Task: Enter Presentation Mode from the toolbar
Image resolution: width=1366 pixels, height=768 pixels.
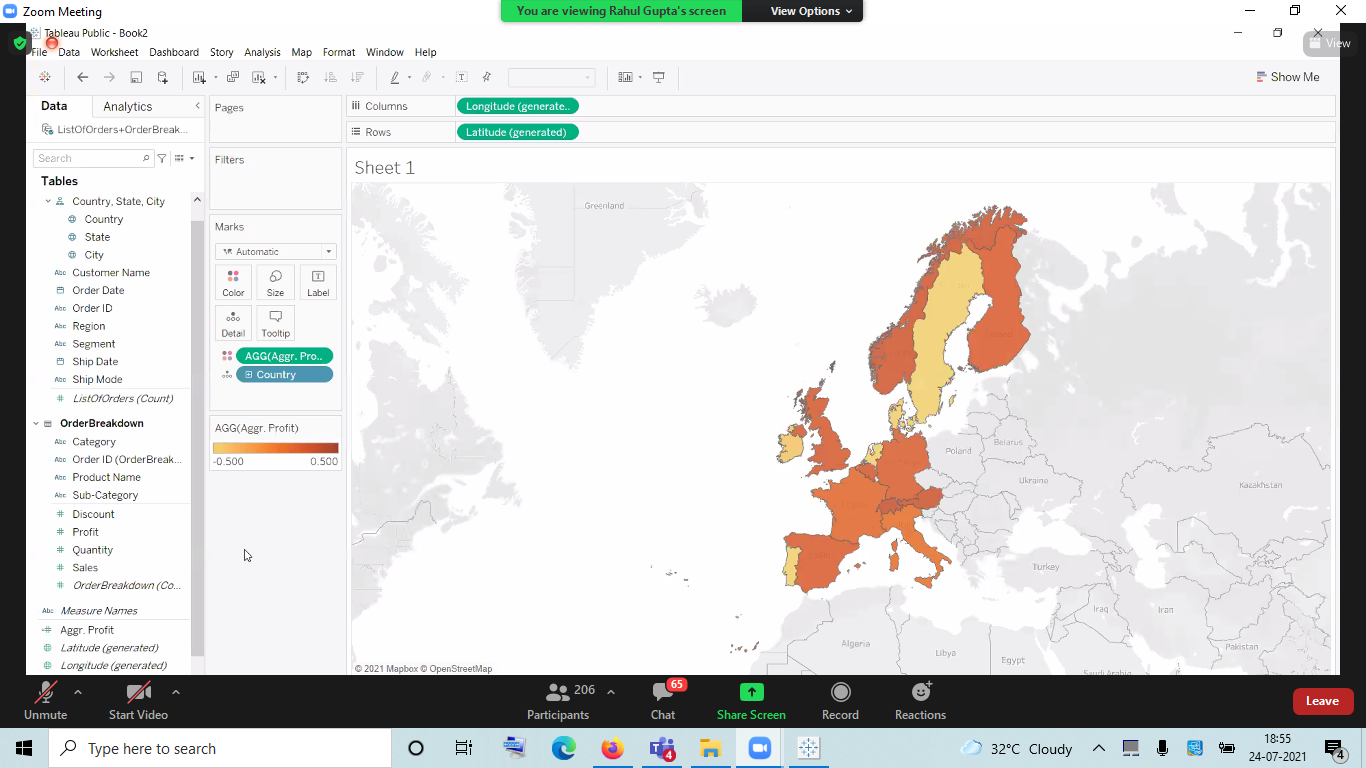Action: click(x=659, y=78)
